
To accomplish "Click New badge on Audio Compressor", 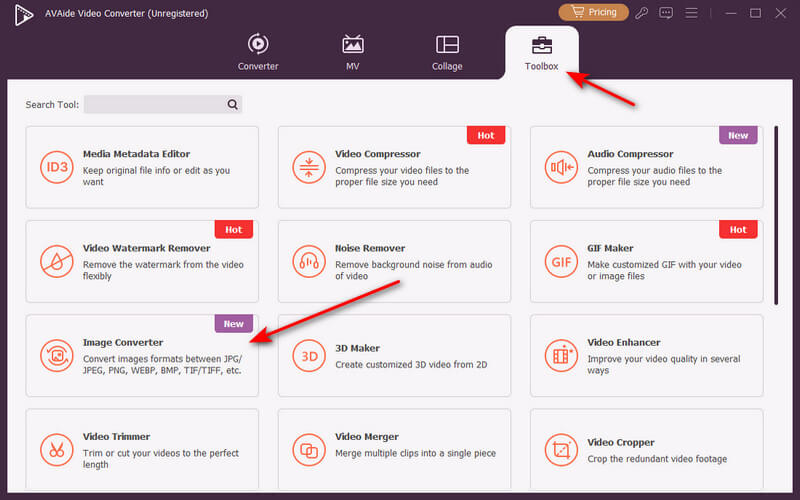I will click(738, 135).
